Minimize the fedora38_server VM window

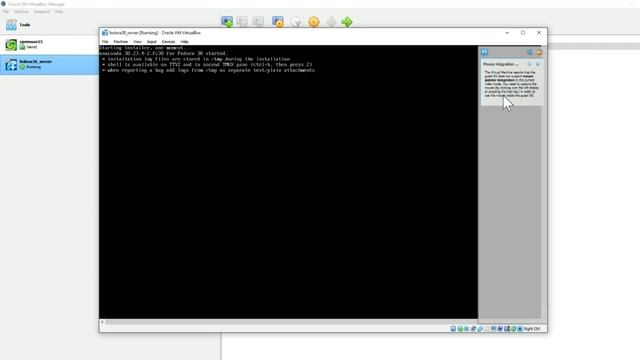[x=507, y=33]
